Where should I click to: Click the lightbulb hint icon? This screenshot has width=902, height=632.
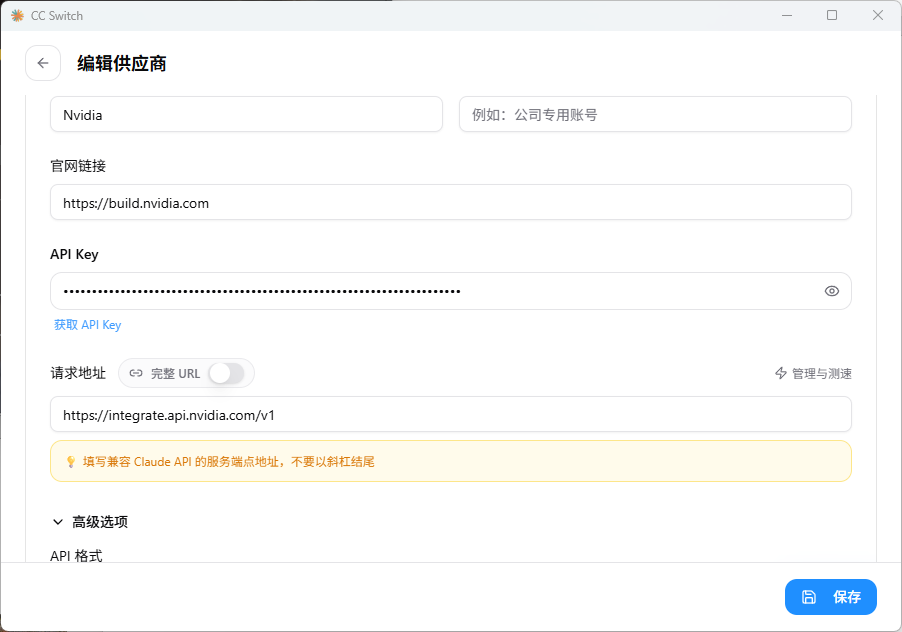pos(71,462)
